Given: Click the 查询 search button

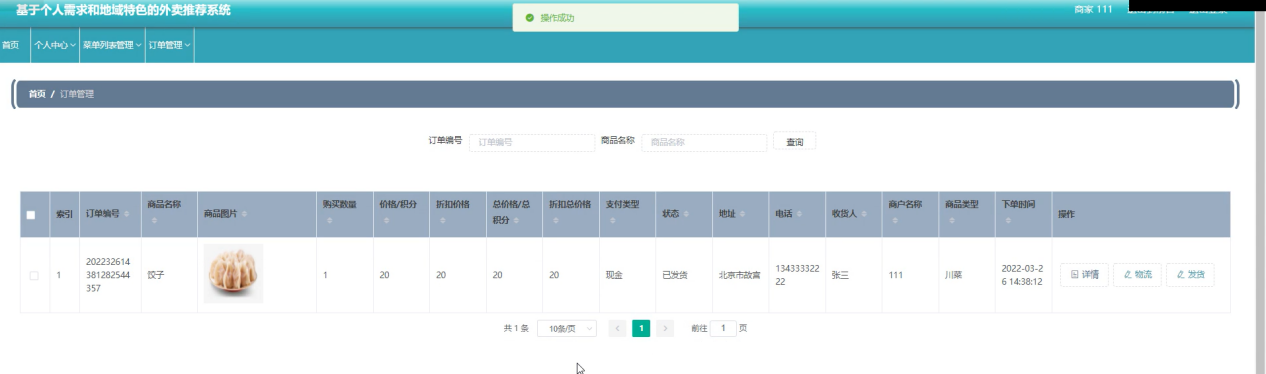Looking at the screenshot, I should pyautogui.click(x=795, y=142).
